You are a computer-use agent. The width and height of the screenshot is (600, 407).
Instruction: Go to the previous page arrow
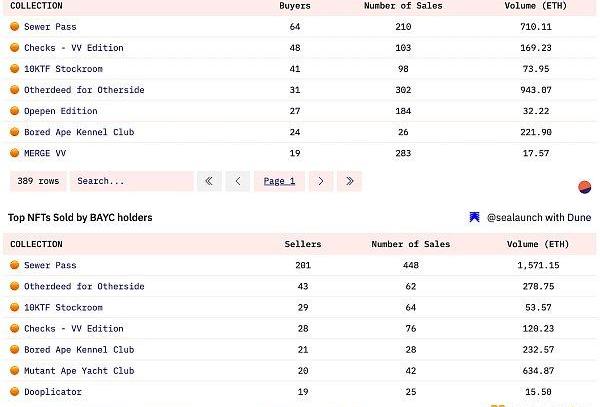point(238,181)
